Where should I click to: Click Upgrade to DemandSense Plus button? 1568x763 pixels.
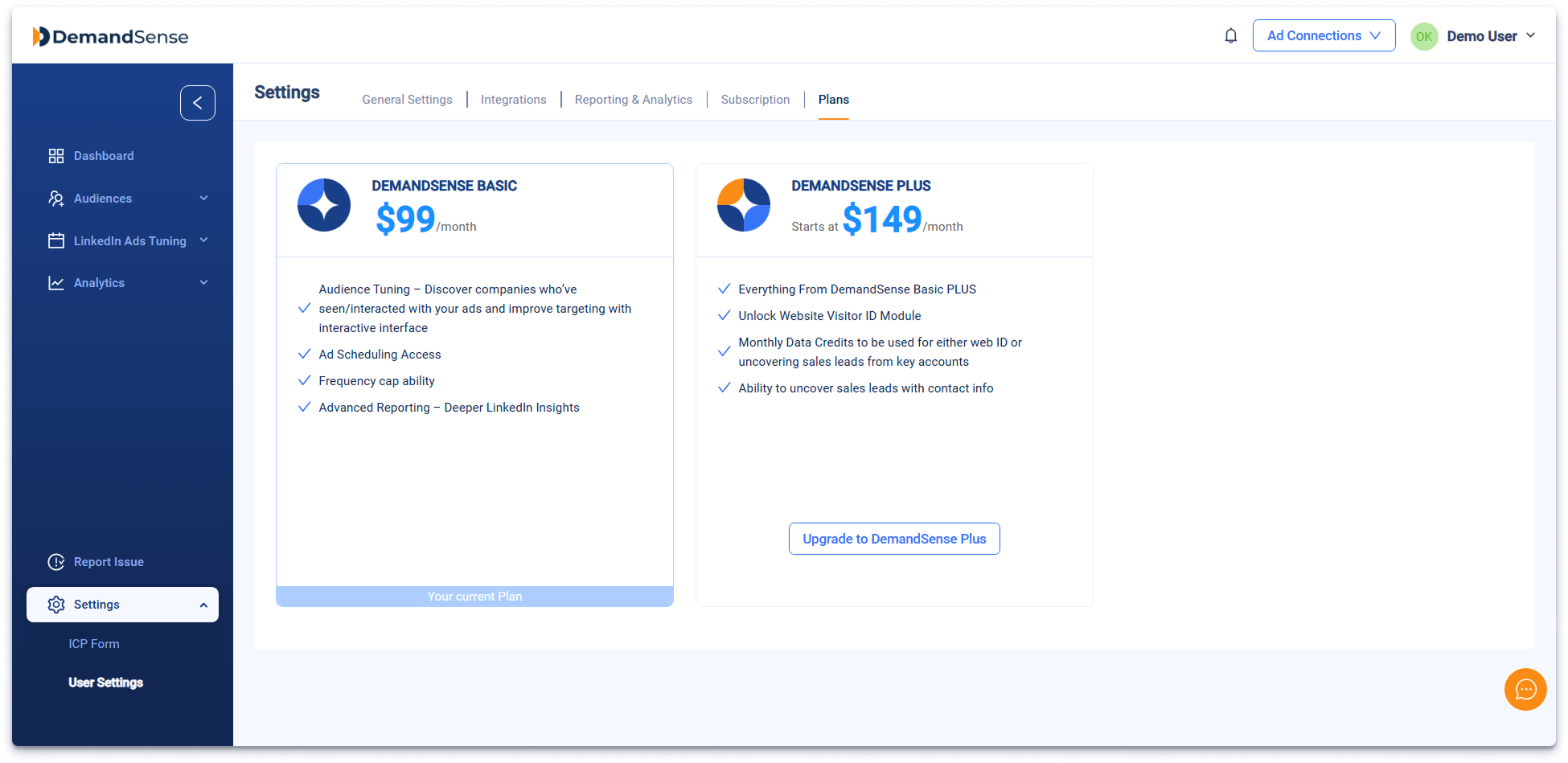tap(894, 539)
